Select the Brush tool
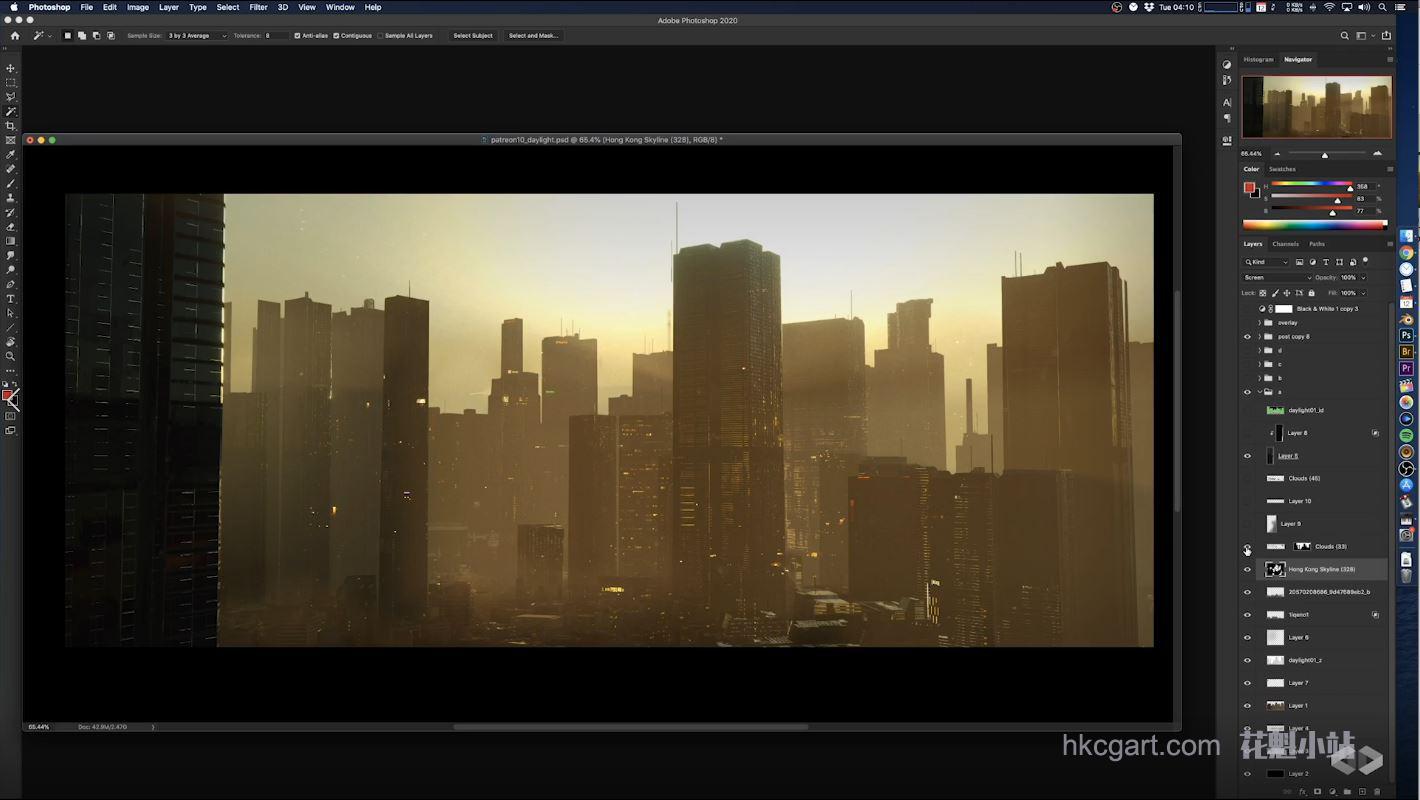The image size is (1420, 800). pos(11,184)
